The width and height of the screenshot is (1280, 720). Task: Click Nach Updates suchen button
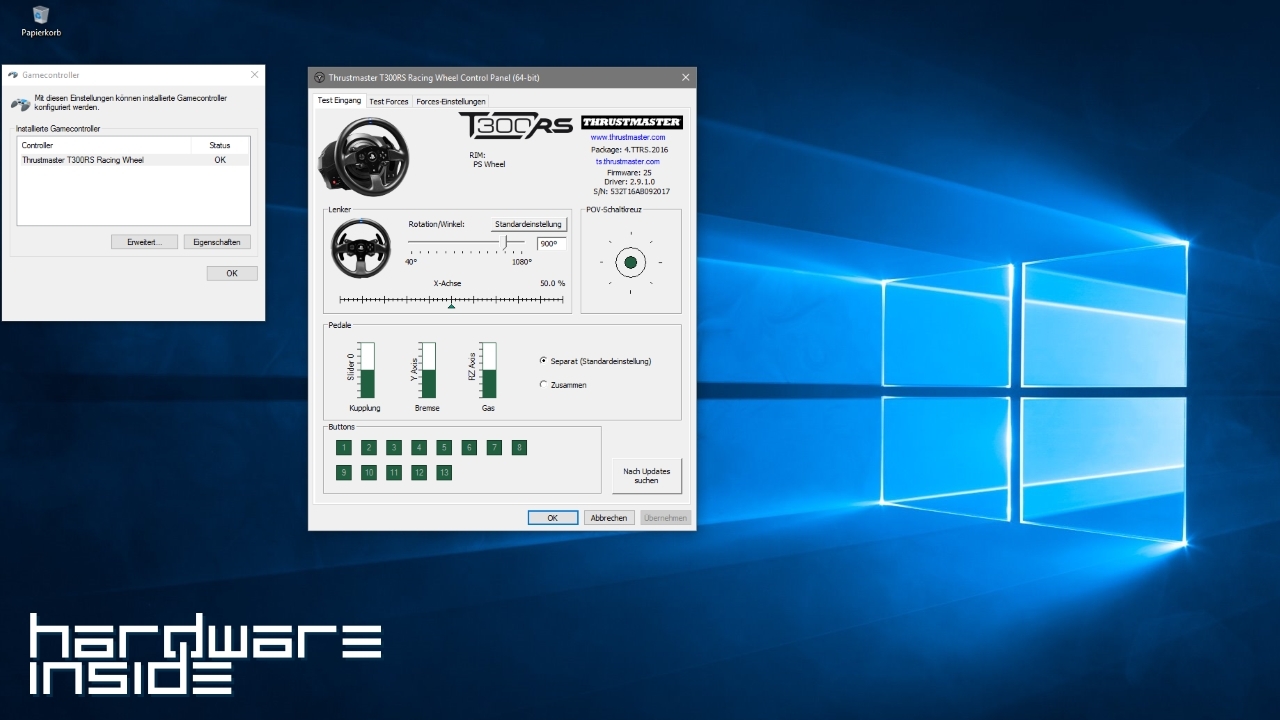point(646,476)
